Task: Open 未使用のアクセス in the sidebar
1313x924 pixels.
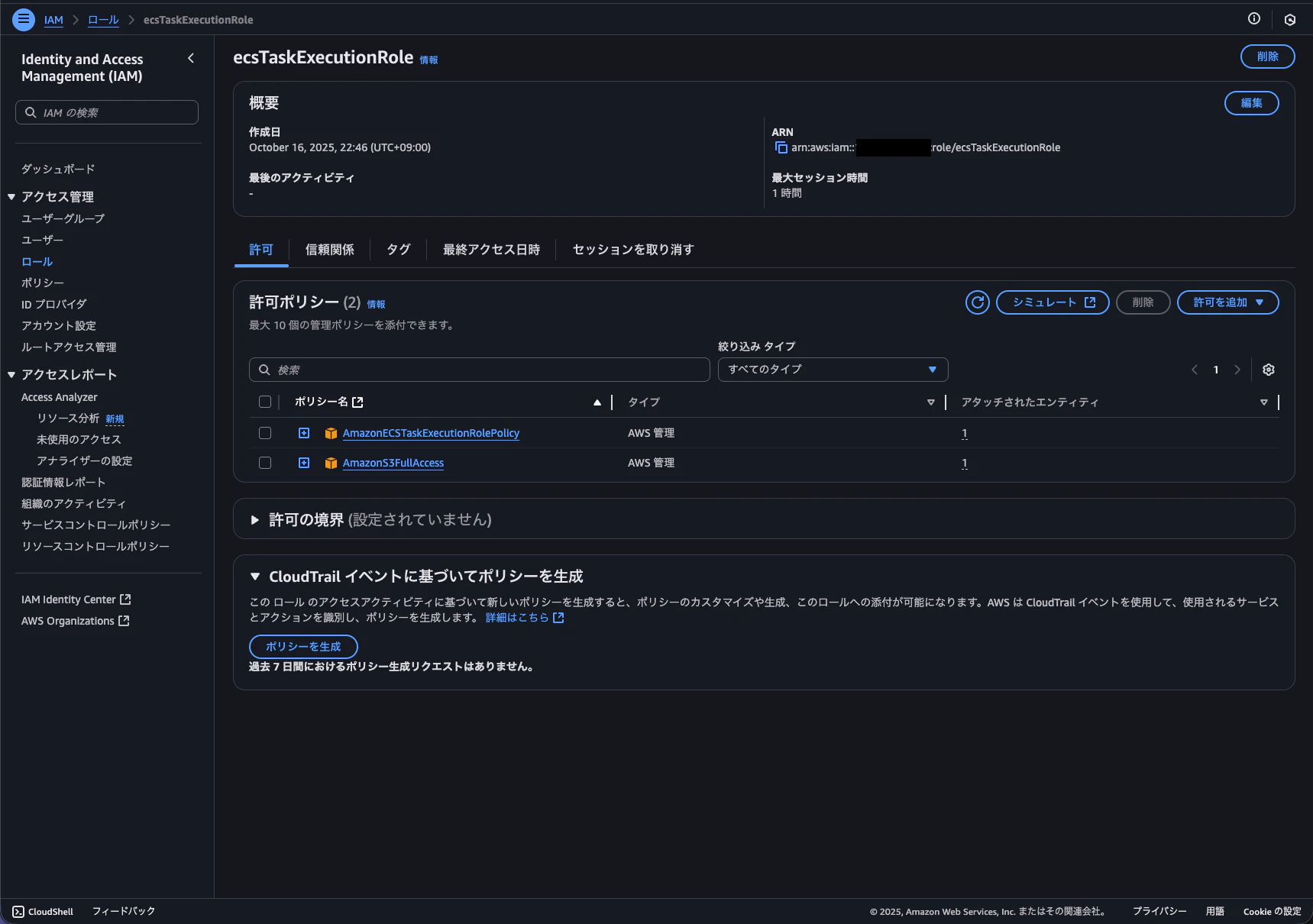Action: (x=79, y=440)
